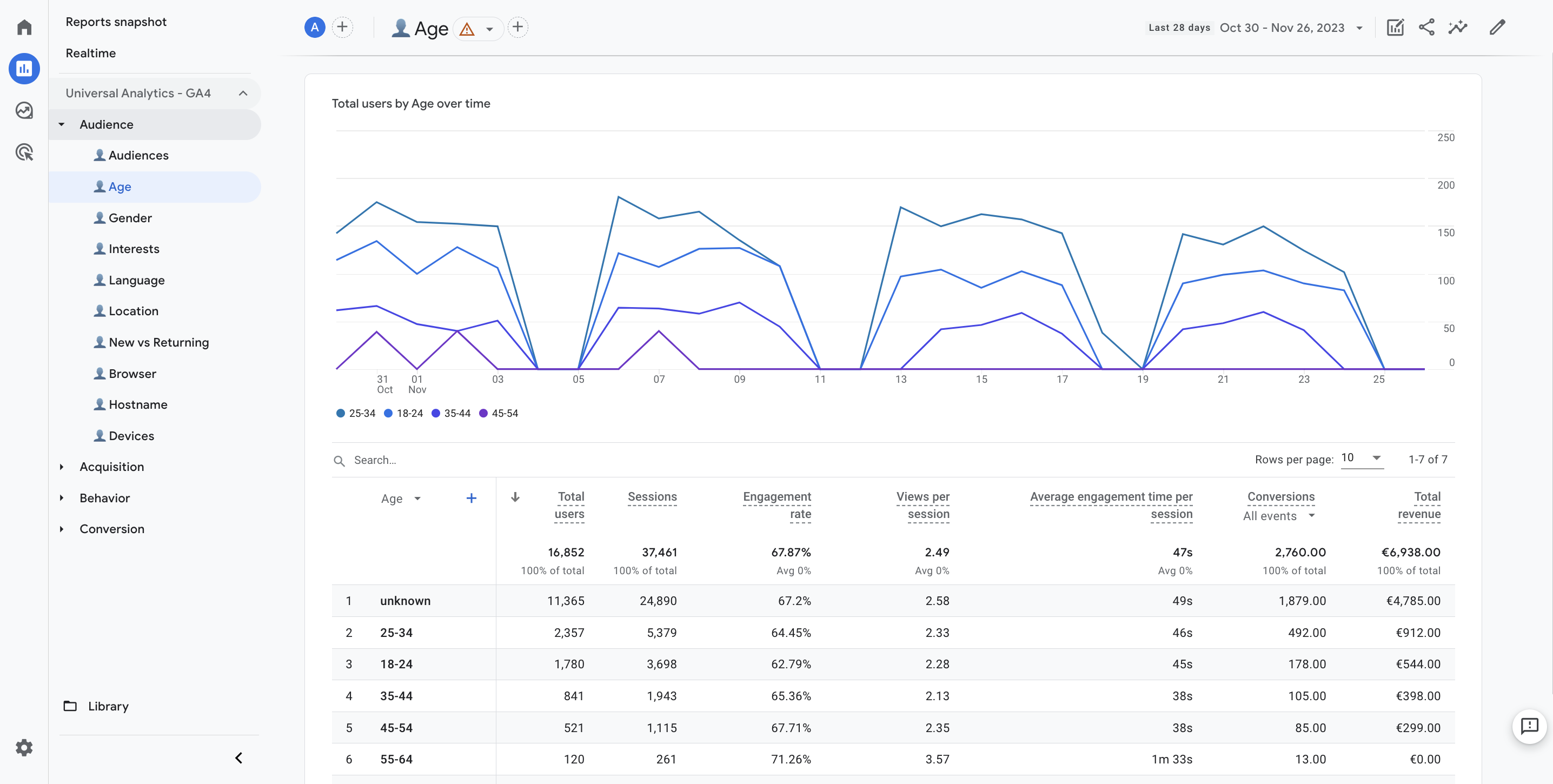Open Realtime report
This screenshot has width=1553, height=784.
90,53
